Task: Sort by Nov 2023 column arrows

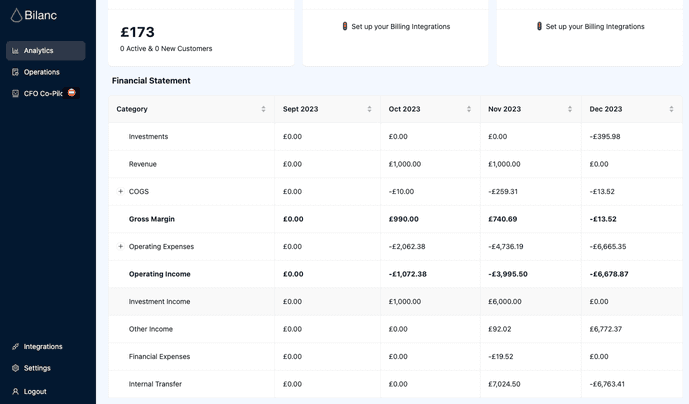Action: tap(570, 109)
